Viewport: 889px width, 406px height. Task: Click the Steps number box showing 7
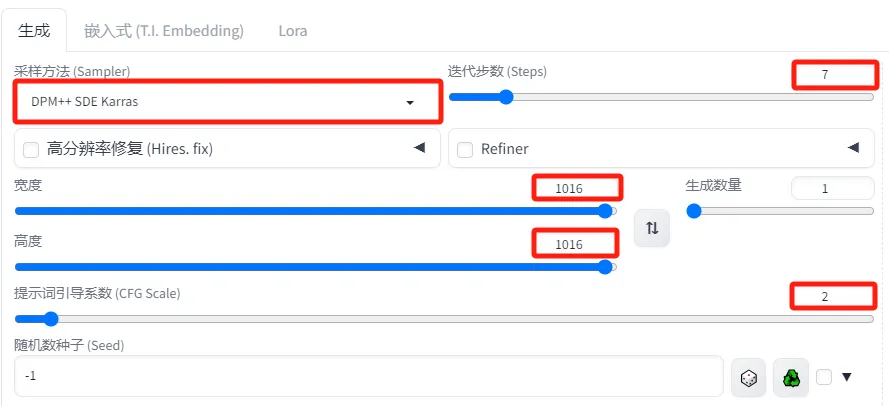click(x=835, y=75)
